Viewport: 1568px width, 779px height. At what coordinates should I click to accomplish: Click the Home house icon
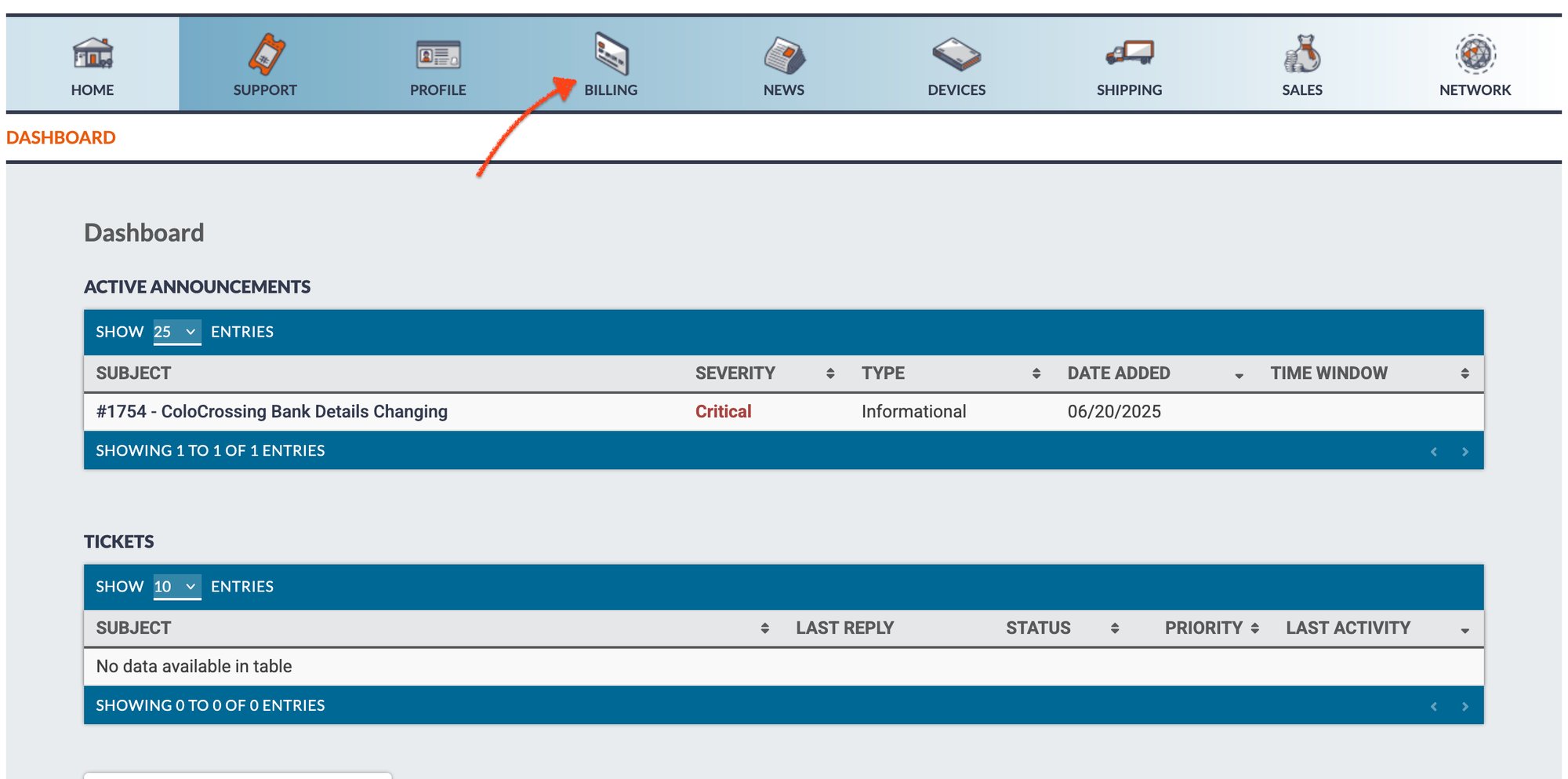93,54
